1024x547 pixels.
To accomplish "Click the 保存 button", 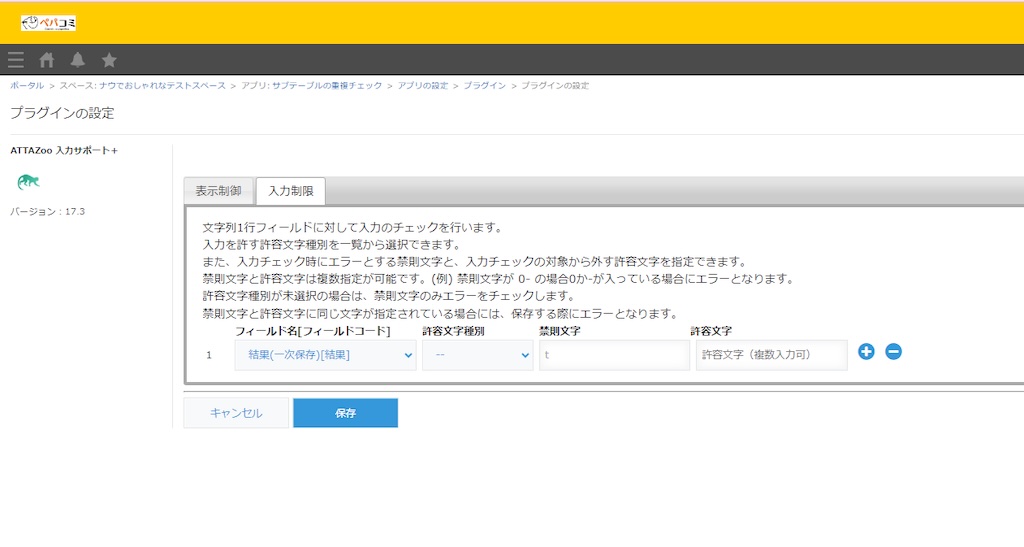I will (x=345, y=413).
